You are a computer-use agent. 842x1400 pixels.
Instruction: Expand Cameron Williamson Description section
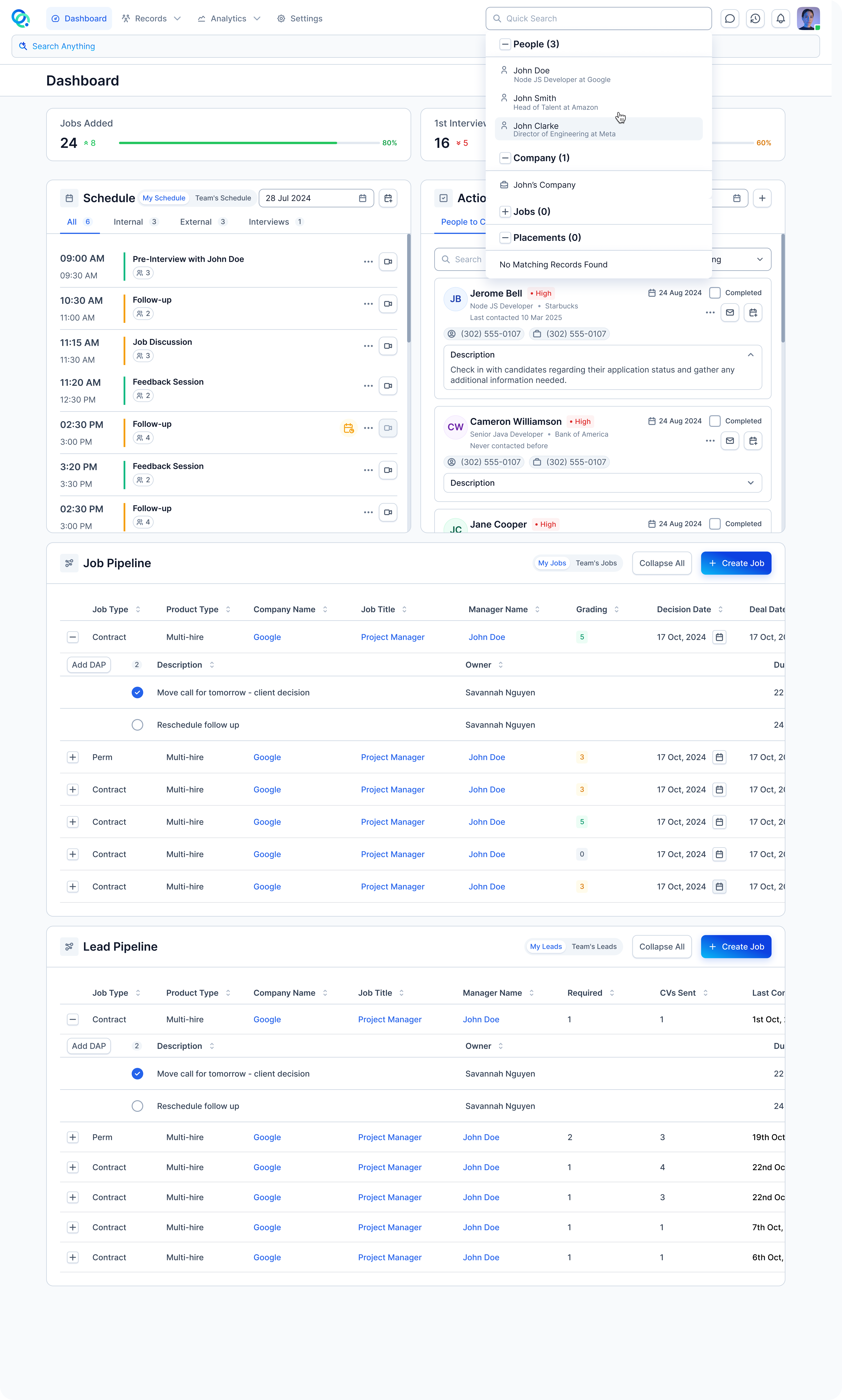click(750, 483)
